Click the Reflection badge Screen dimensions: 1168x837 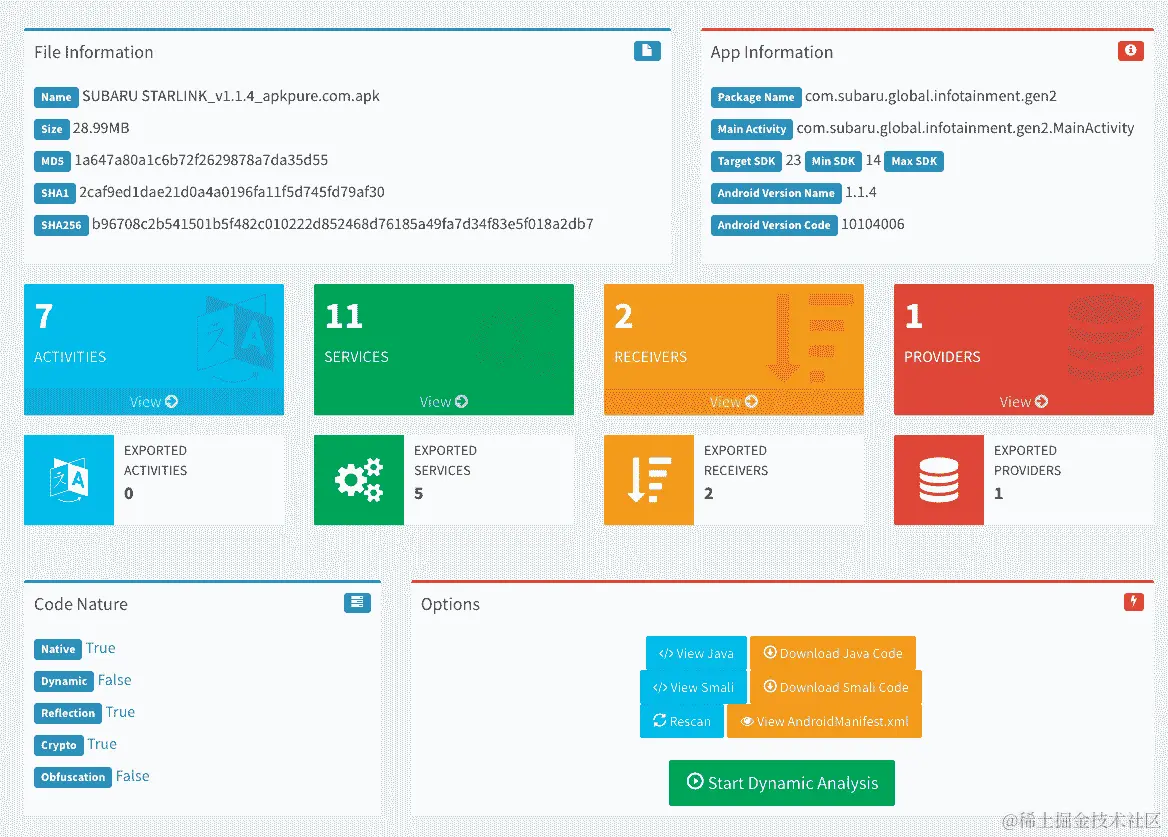coord(68,713)
